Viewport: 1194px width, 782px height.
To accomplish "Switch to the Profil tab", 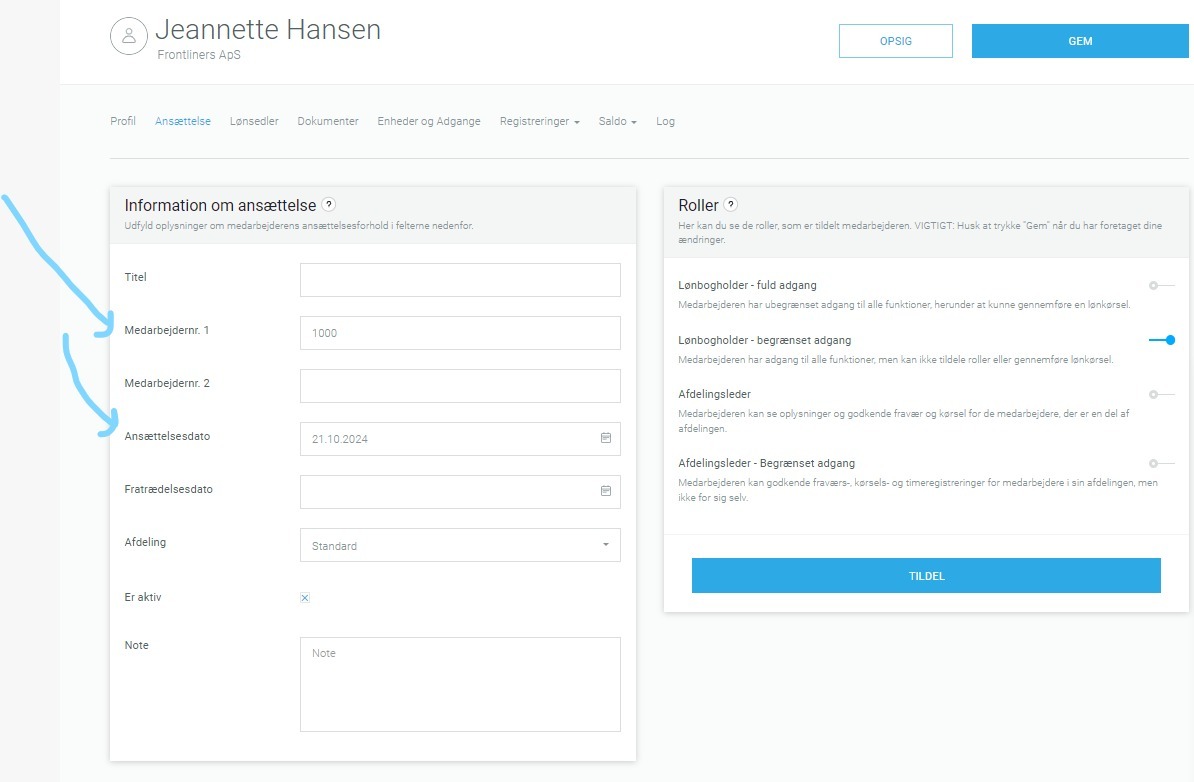I will pos(123,121).
